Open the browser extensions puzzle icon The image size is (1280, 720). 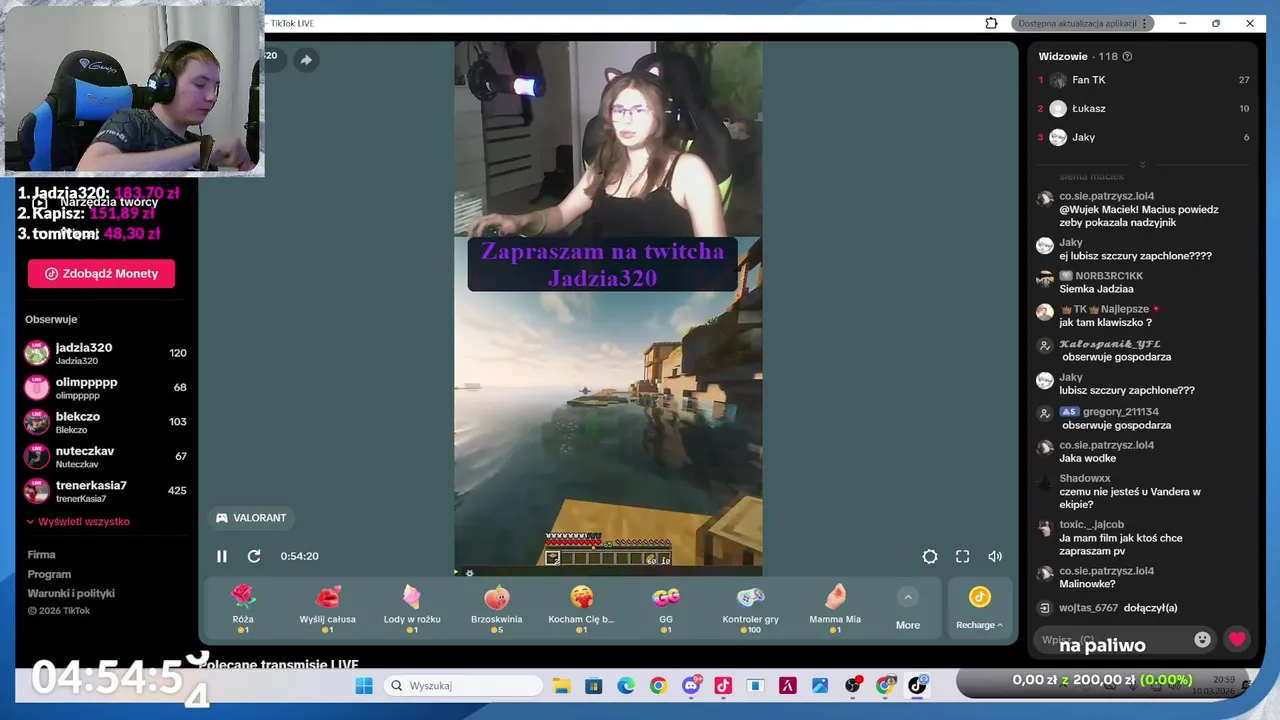tap(991, 23)
